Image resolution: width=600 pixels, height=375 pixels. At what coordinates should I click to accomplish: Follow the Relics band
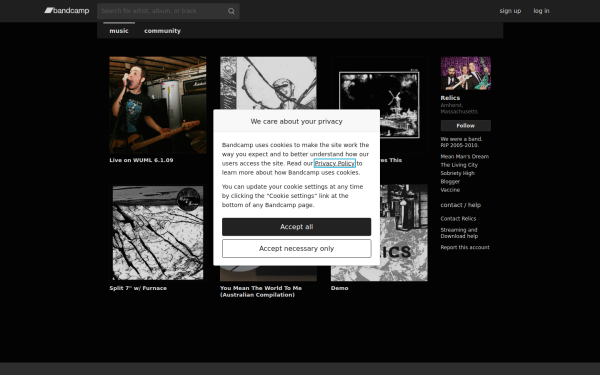465,126
